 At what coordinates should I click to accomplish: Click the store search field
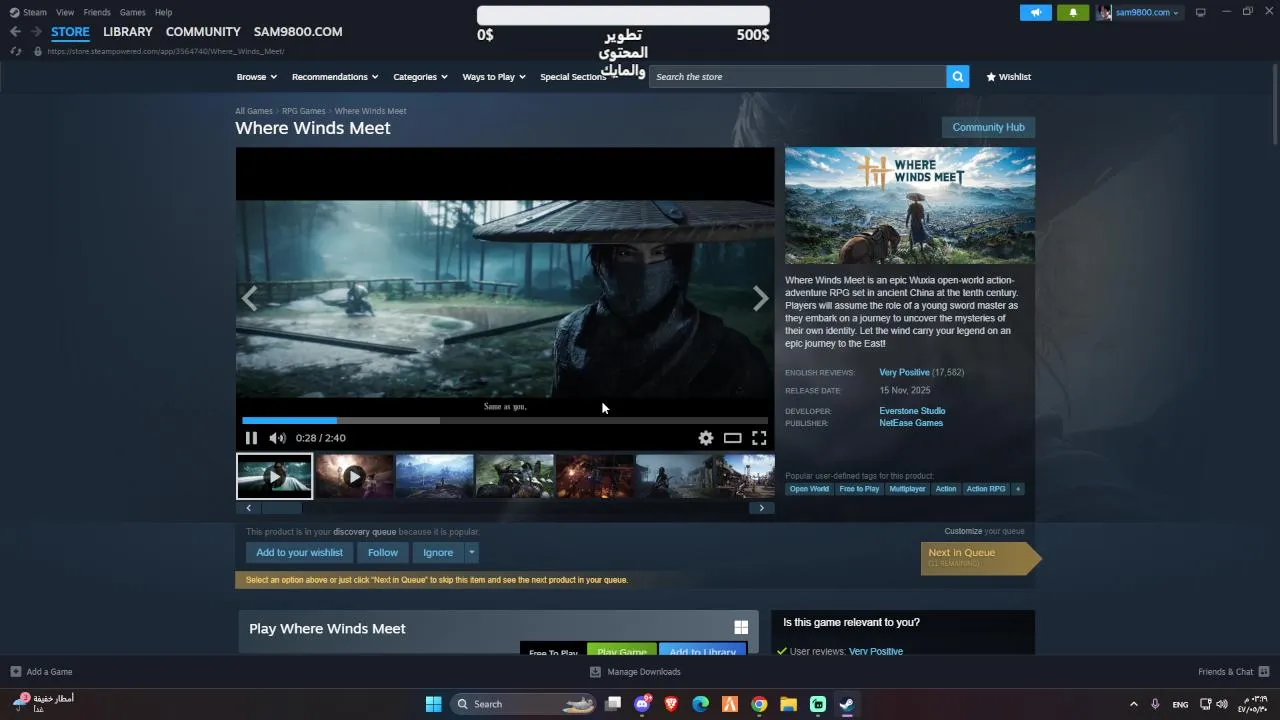pos(798,77)
